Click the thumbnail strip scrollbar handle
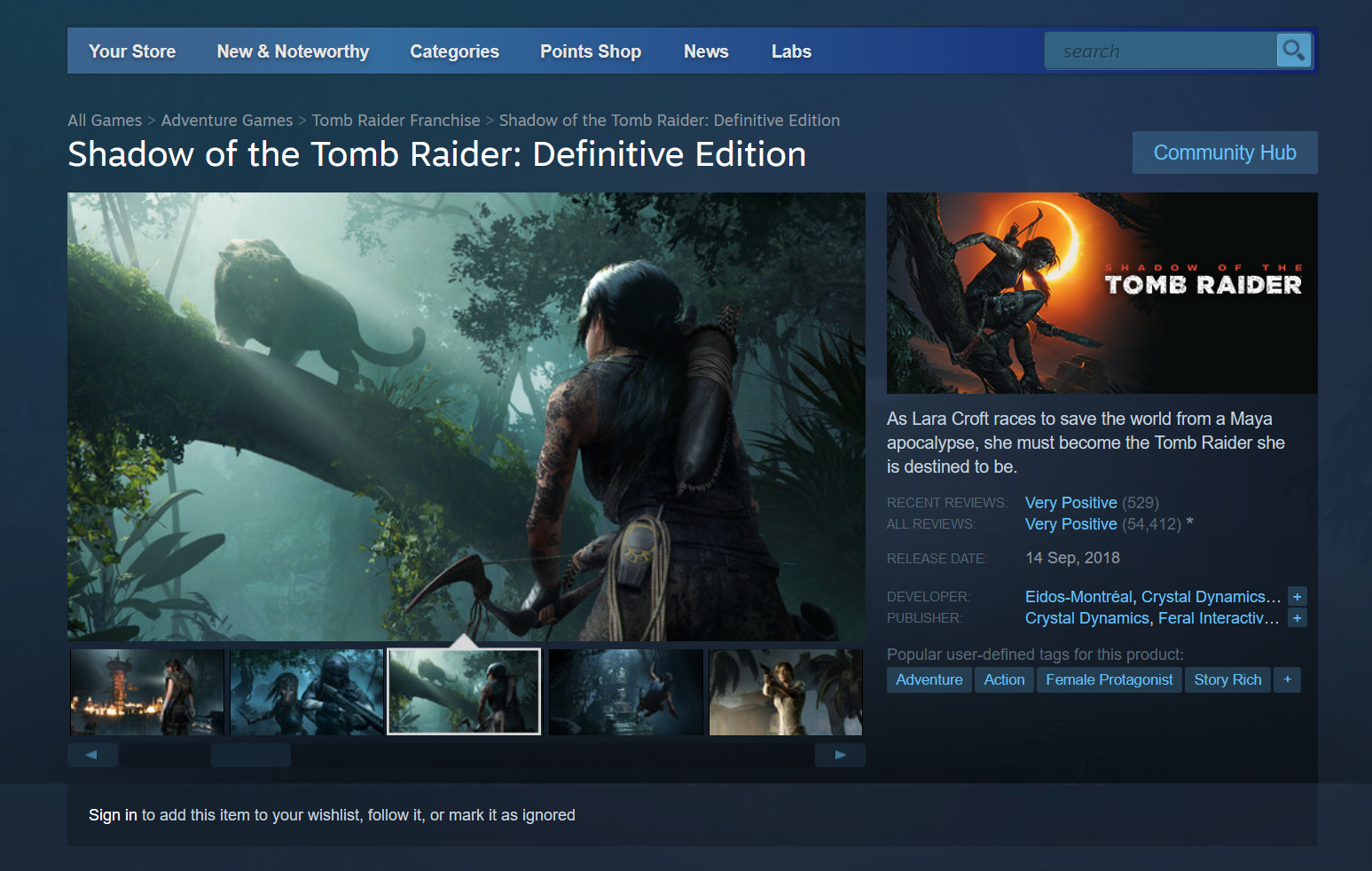Image resolution: width=1372 pixels, height=871 pixels. 251,755
